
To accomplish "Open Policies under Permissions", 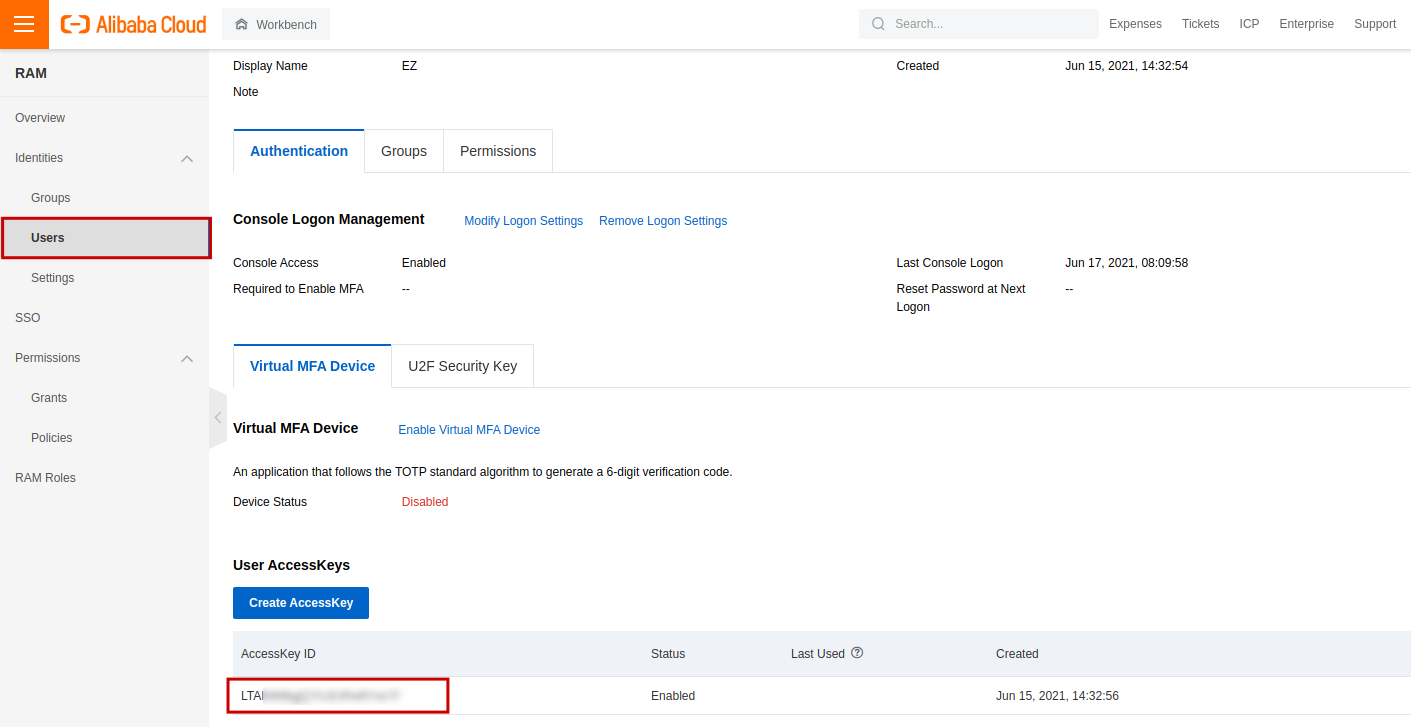I will tap(52, 438).
